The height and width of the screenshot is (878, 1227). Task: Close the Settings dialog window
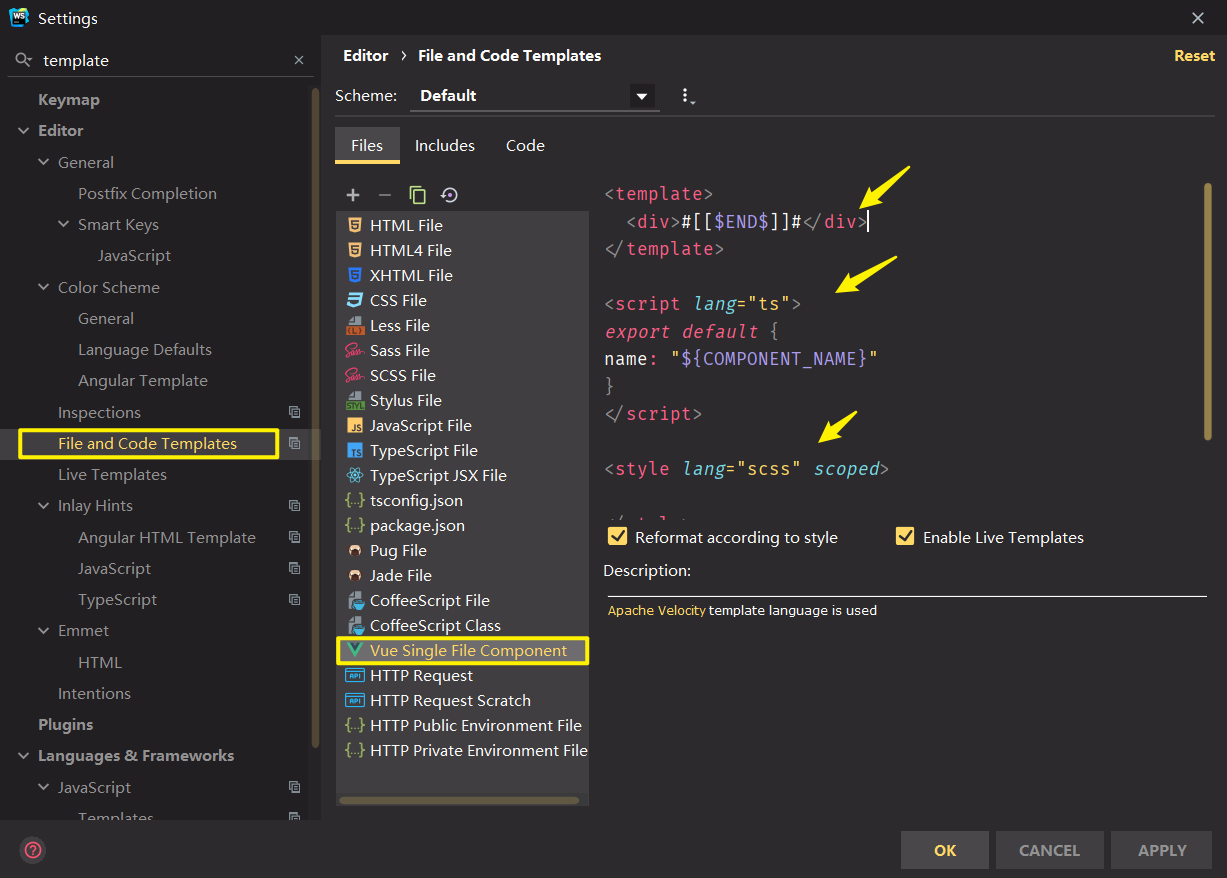pyautogui.click(x=1198, y=18)
